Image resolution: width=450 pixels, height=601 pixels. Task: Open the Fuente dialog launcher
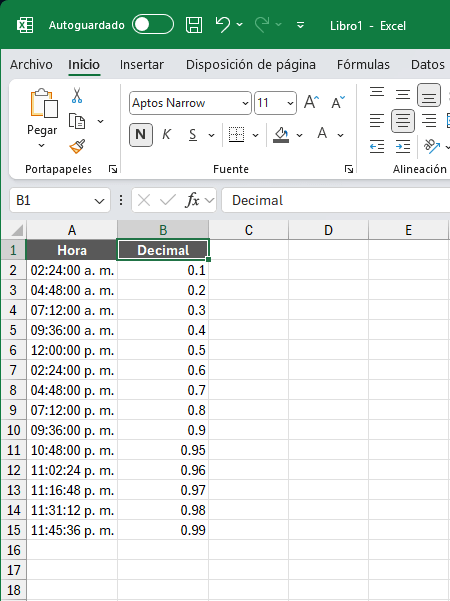pos(348,169)
